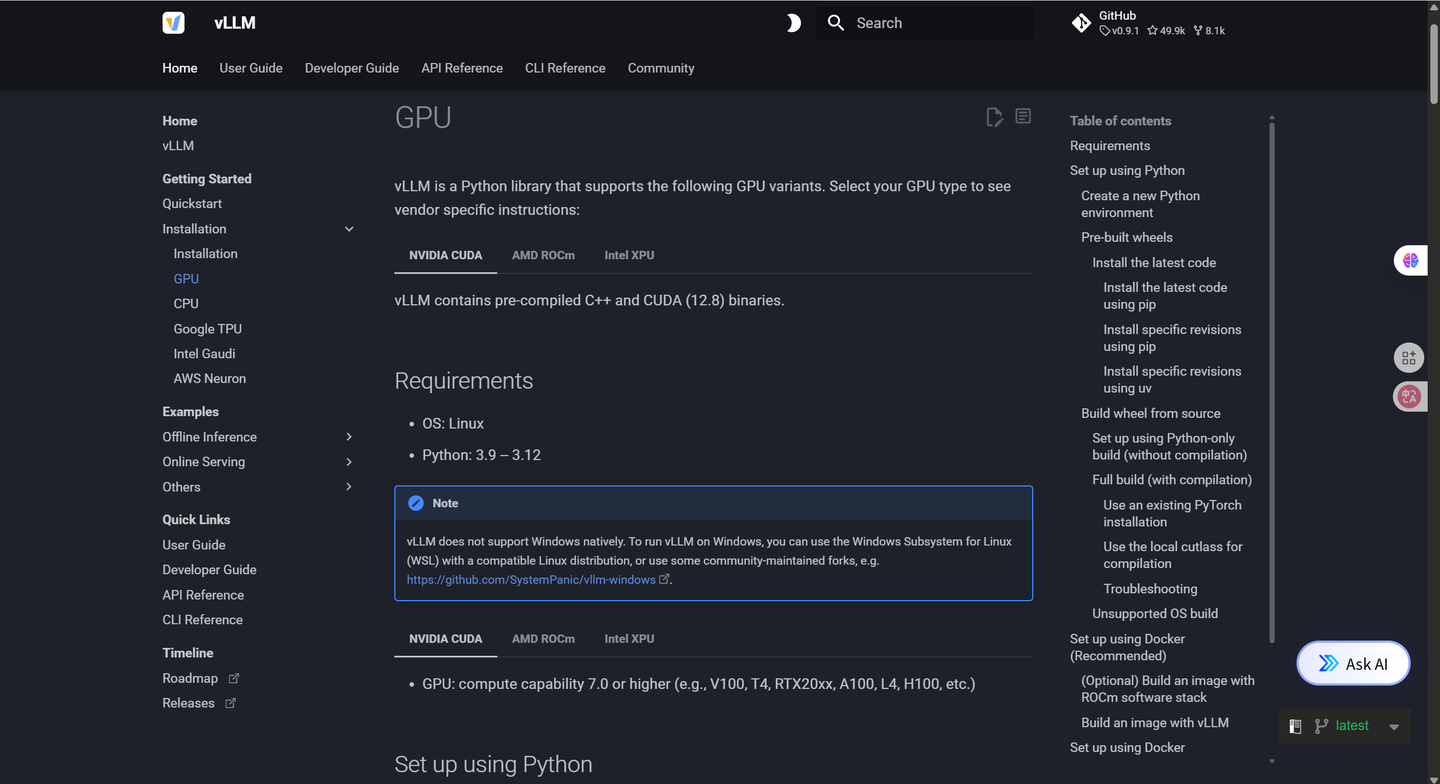Switch to the AMD ROCm tab
The height and width of the screenshot is (784, 1440).
543,255
